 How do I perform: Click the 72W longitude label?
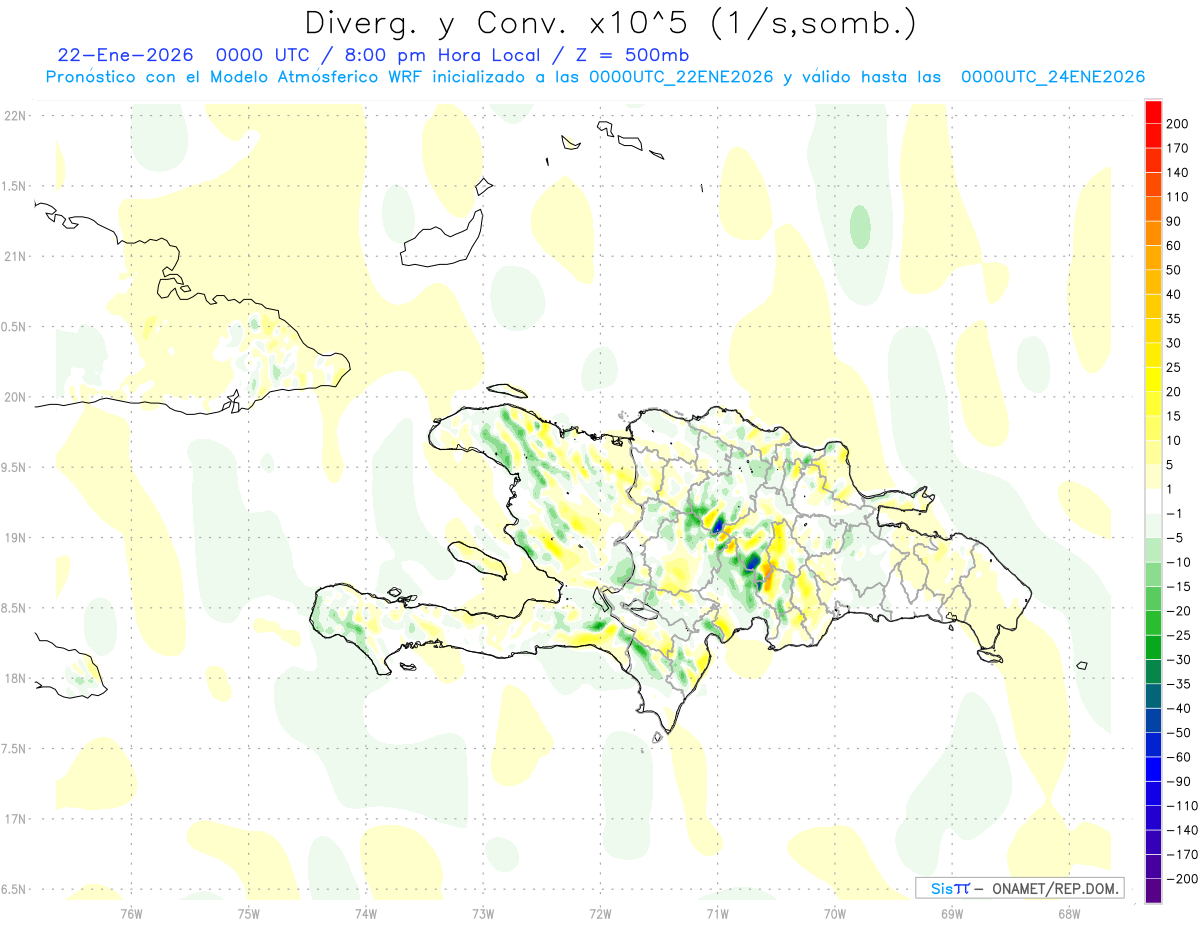pos(600,913)
